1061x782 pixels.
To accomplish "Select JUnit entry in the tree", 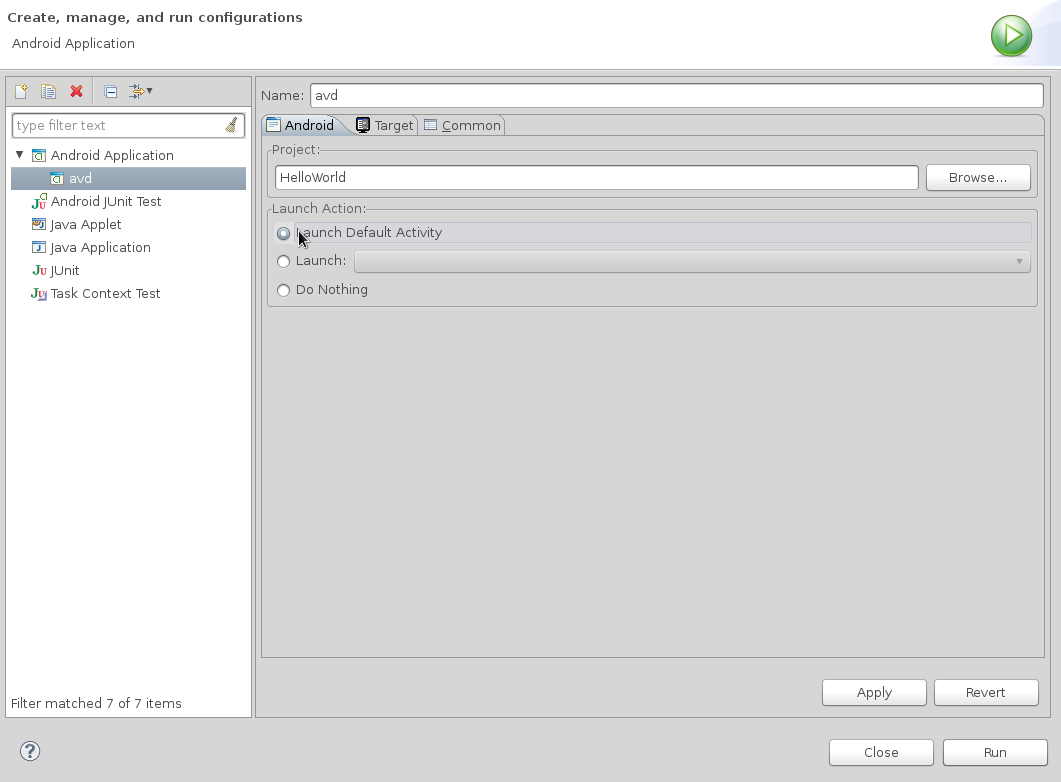I will pos(65,271).
